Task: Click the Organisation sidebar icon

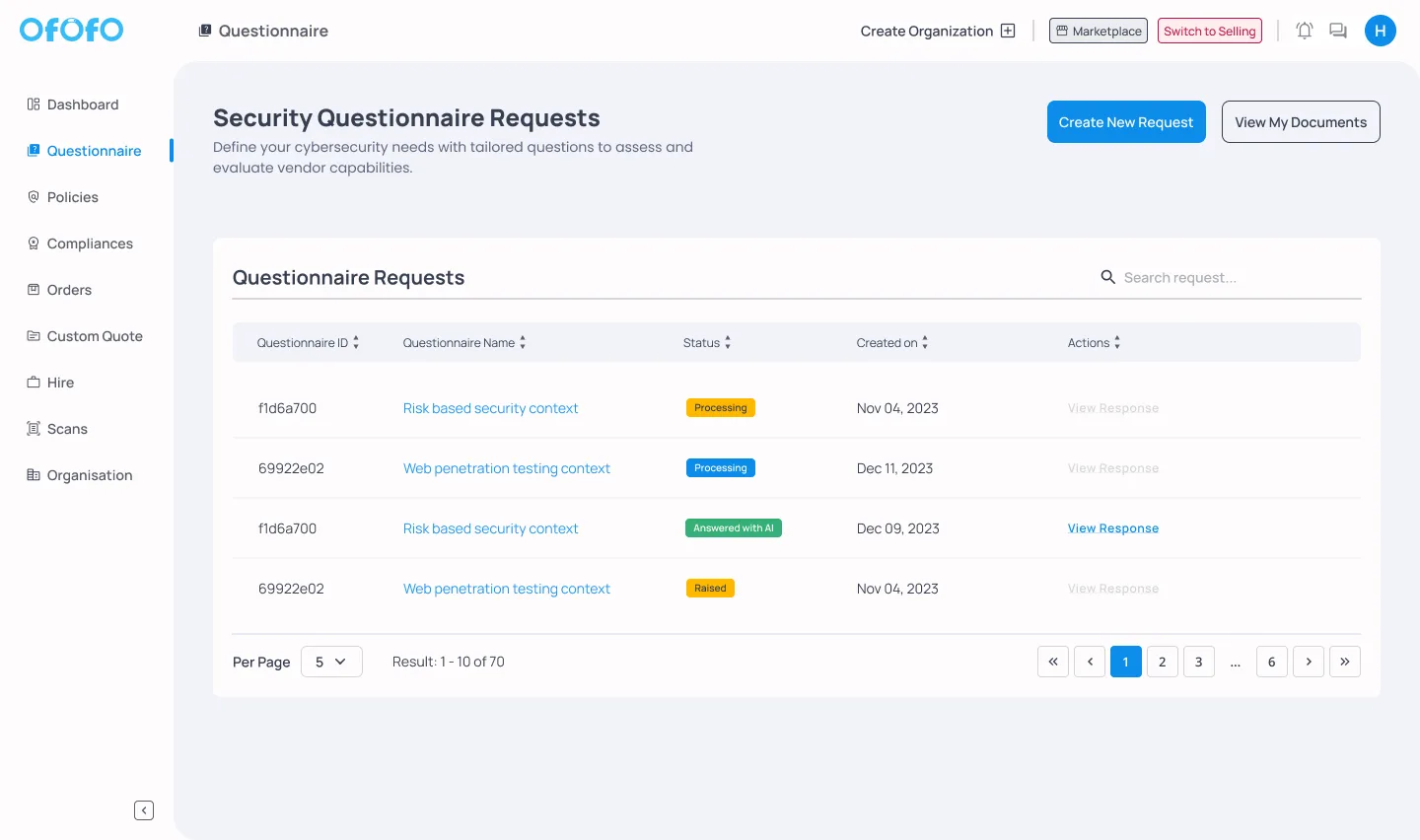Action: (34, 475)
